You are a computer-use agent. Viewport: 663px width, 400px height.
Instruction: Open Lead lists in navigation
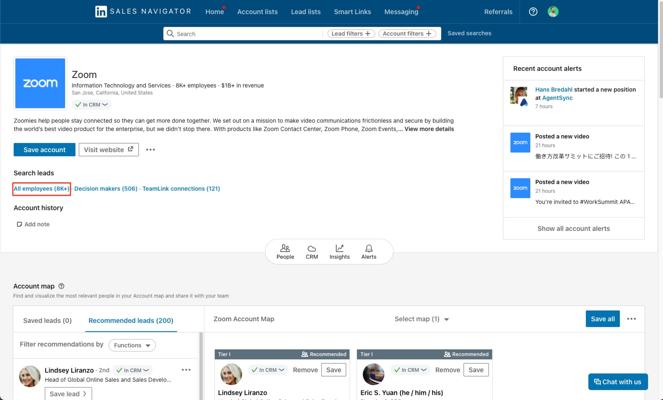(306, 12)
